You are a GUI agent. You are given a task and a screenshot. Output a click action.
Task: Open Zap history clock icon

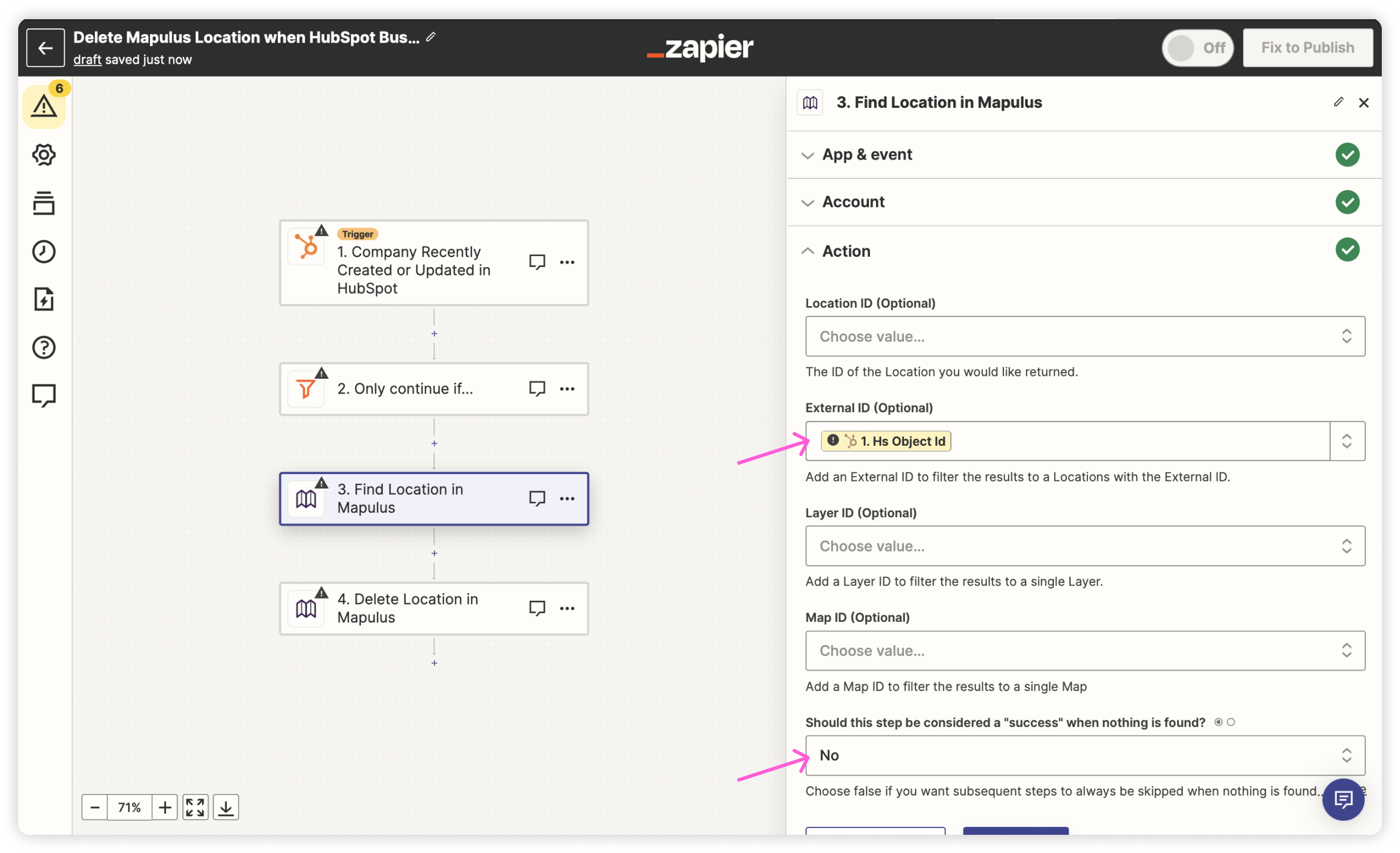(44, 251)
